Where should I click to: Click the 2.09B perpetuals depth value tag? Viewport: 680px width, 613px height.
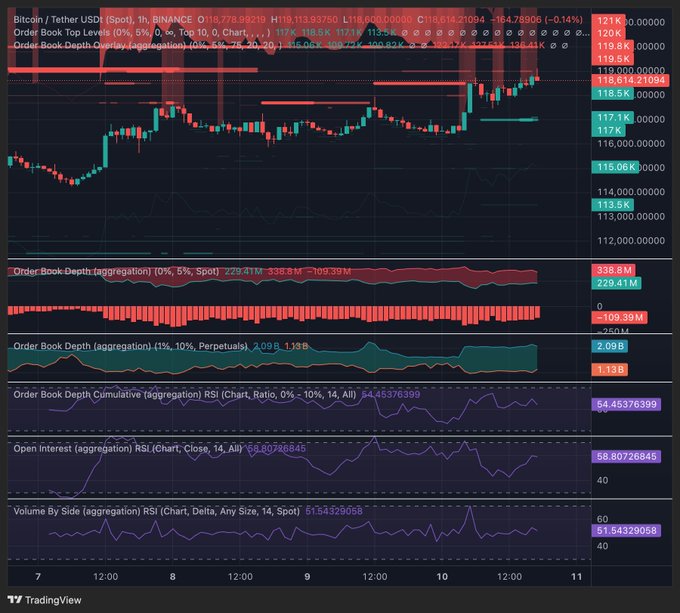tap(610, 346)
